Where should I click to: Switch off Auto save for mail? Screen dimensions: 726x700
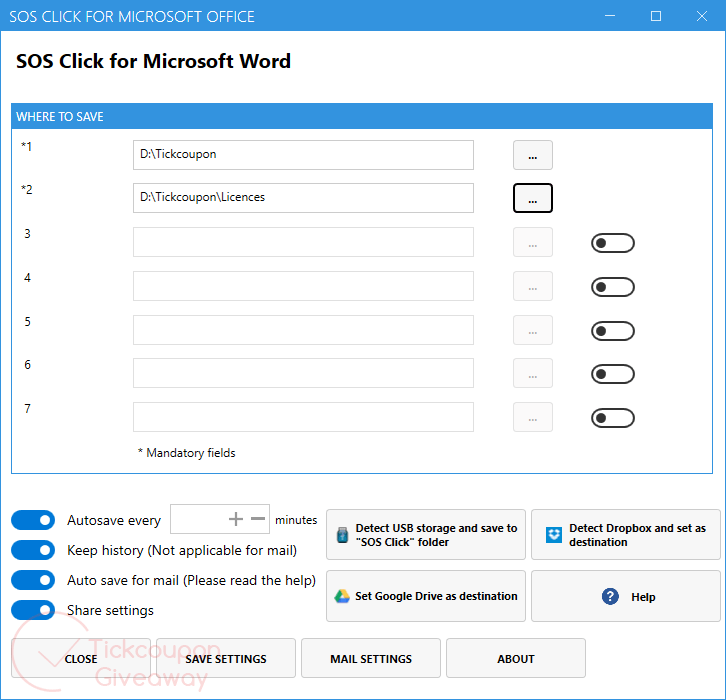[x=33, y=580]
